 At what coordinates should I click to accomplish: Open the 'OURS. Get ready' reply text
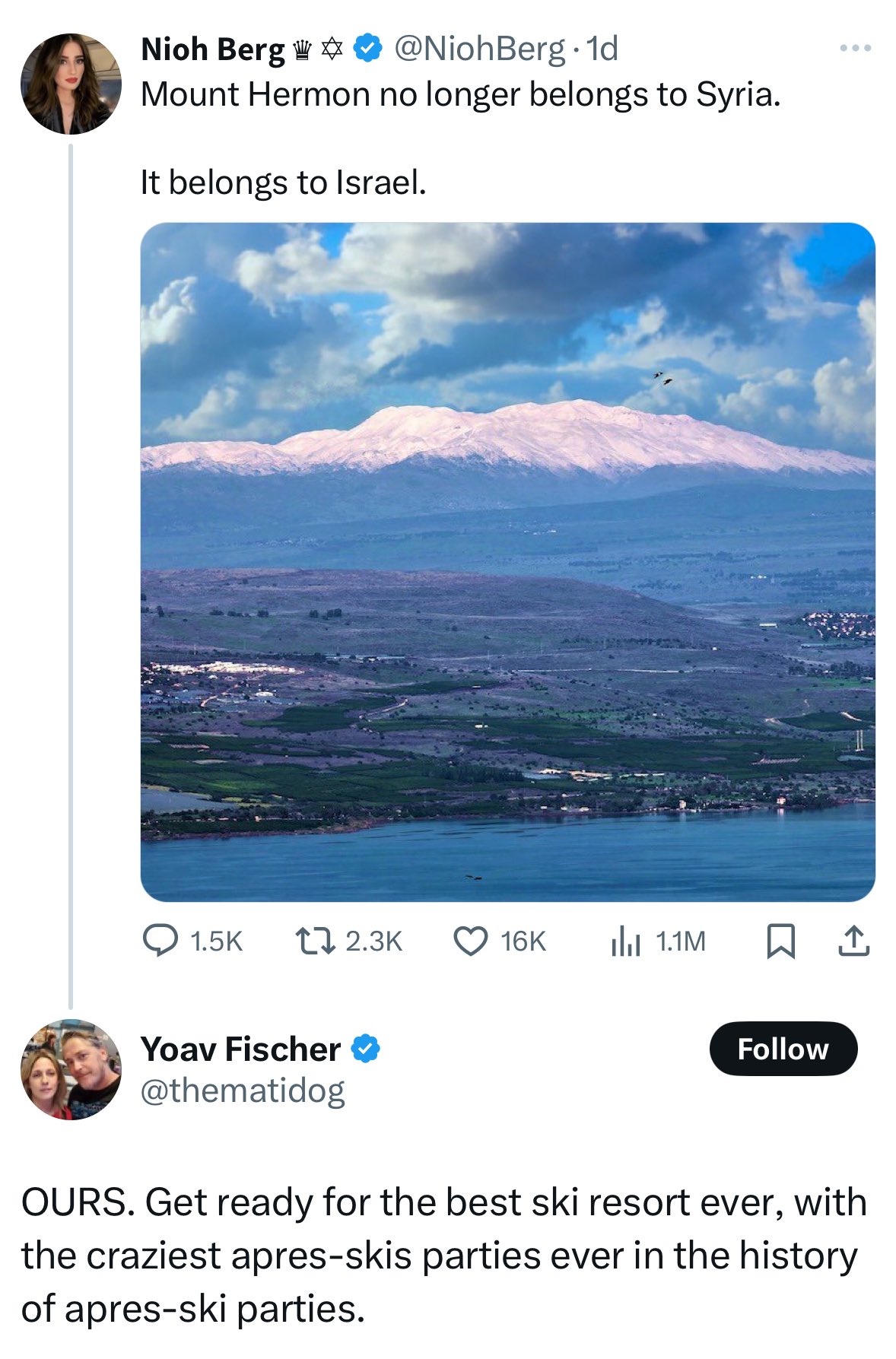(444, 1256)
